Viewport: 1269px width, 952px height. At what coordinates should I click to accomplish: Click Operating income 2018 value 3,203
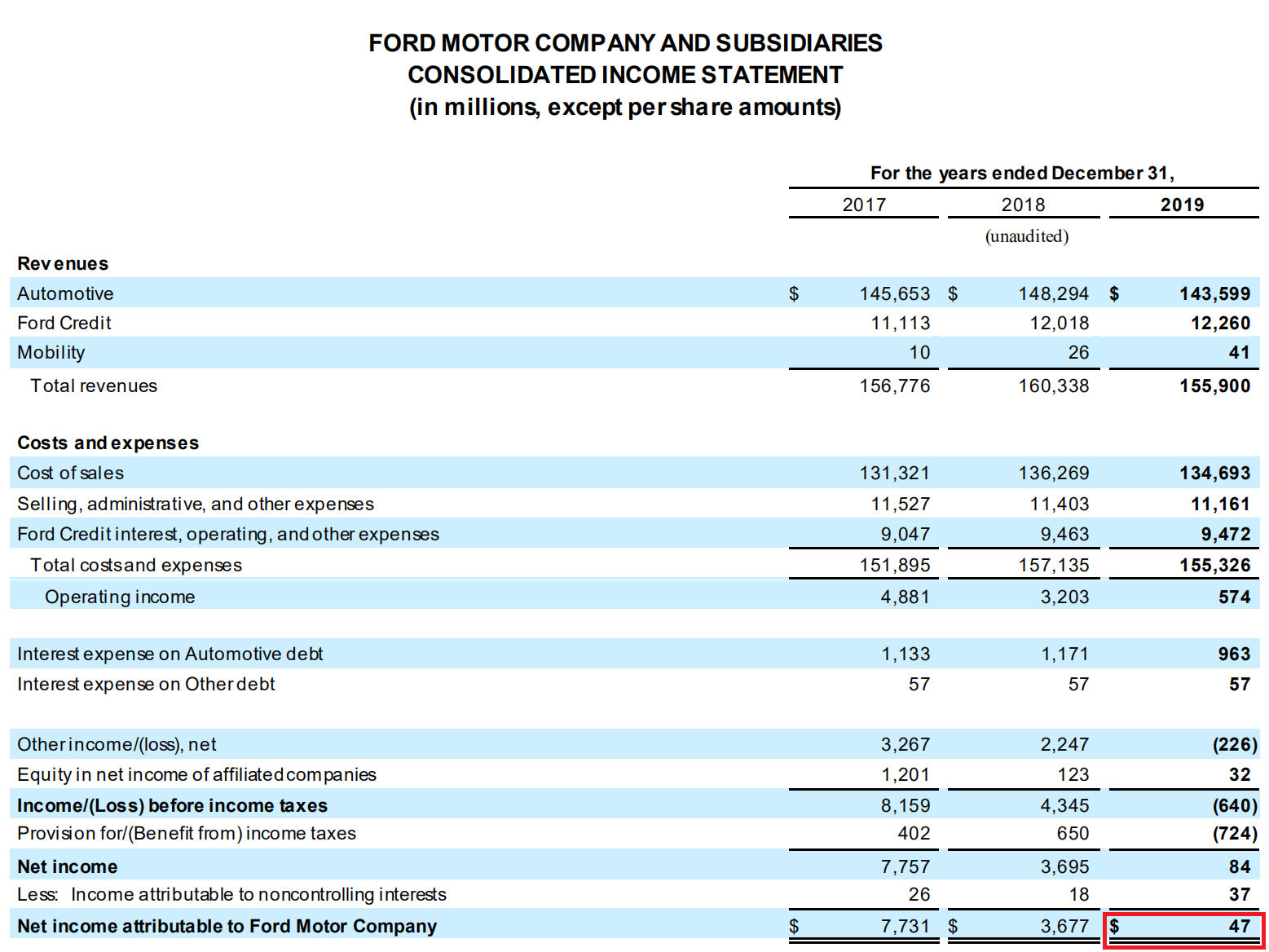[x=1064, y=597]
